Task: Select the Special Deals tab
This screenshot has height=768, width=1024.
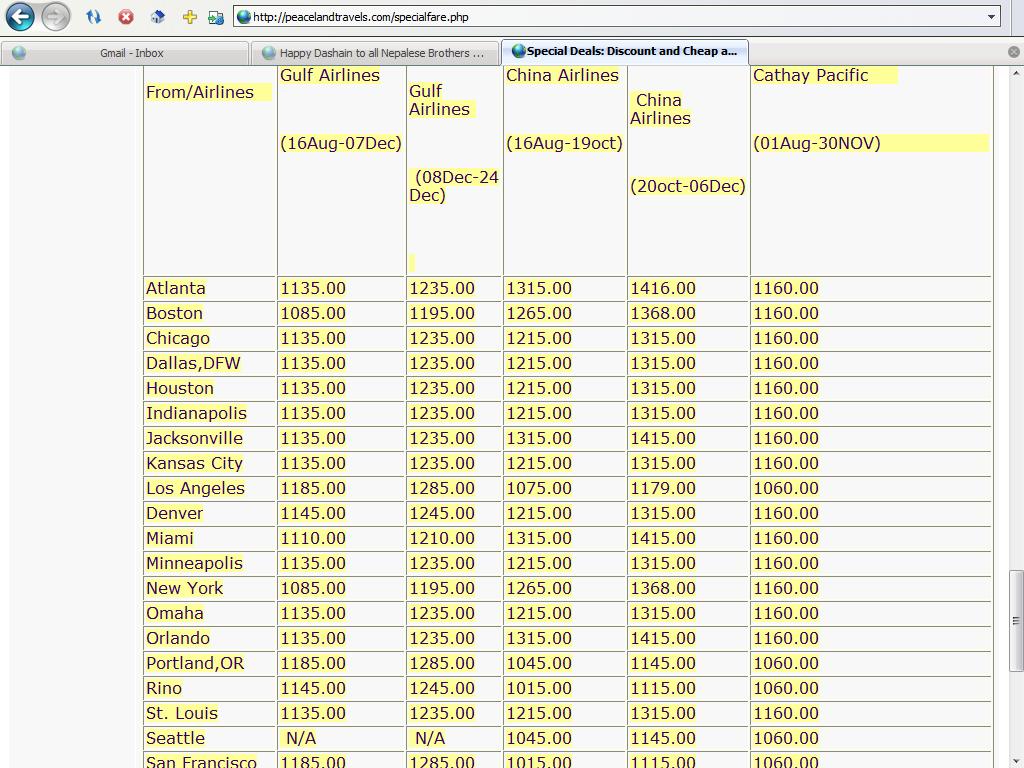Action: click(x=625, y=51)
